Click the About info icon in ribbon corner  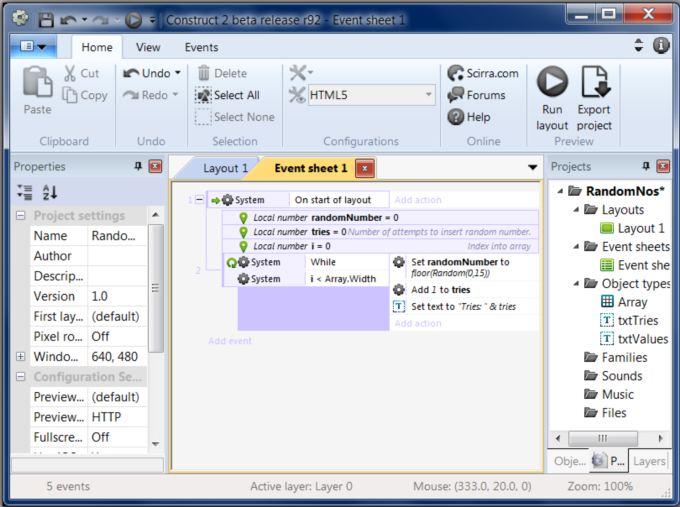pos(661,45)
